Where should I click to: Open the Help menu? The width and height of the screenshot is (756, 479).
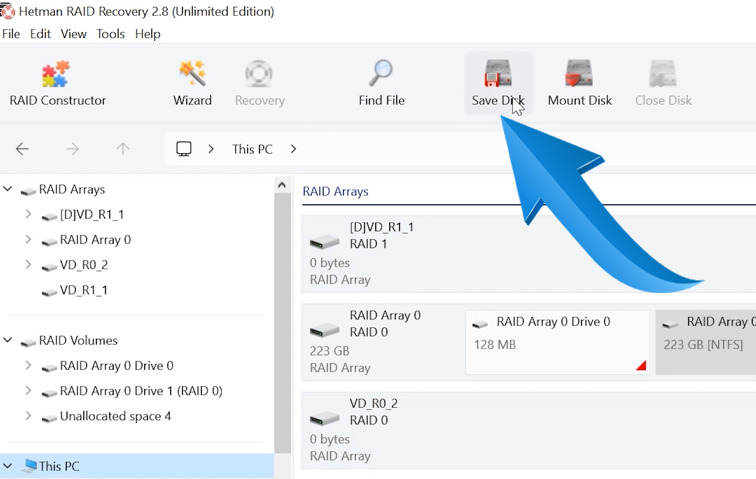[148, 34]
